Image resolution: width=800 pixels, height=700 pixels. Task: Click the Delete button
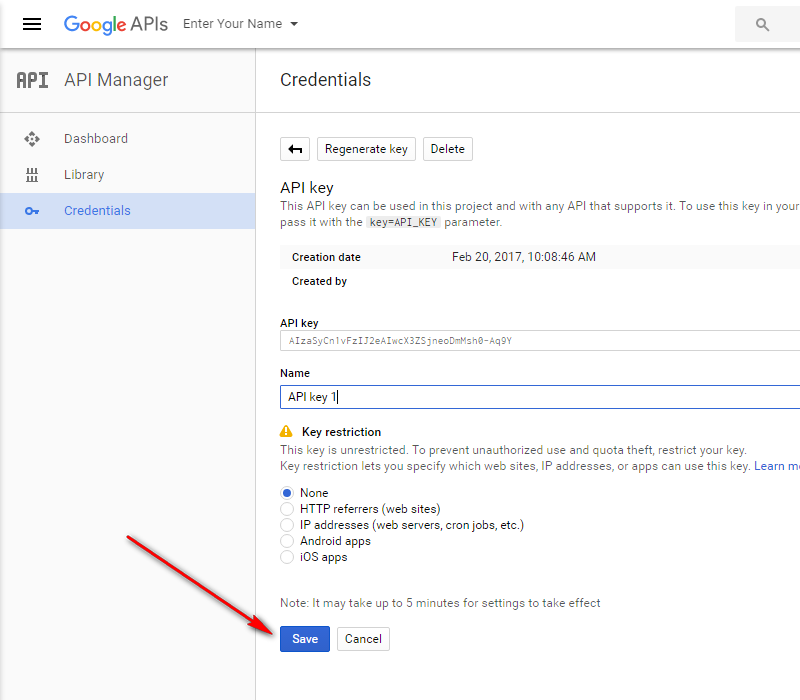pyautogui.click(x=447, y=149)
